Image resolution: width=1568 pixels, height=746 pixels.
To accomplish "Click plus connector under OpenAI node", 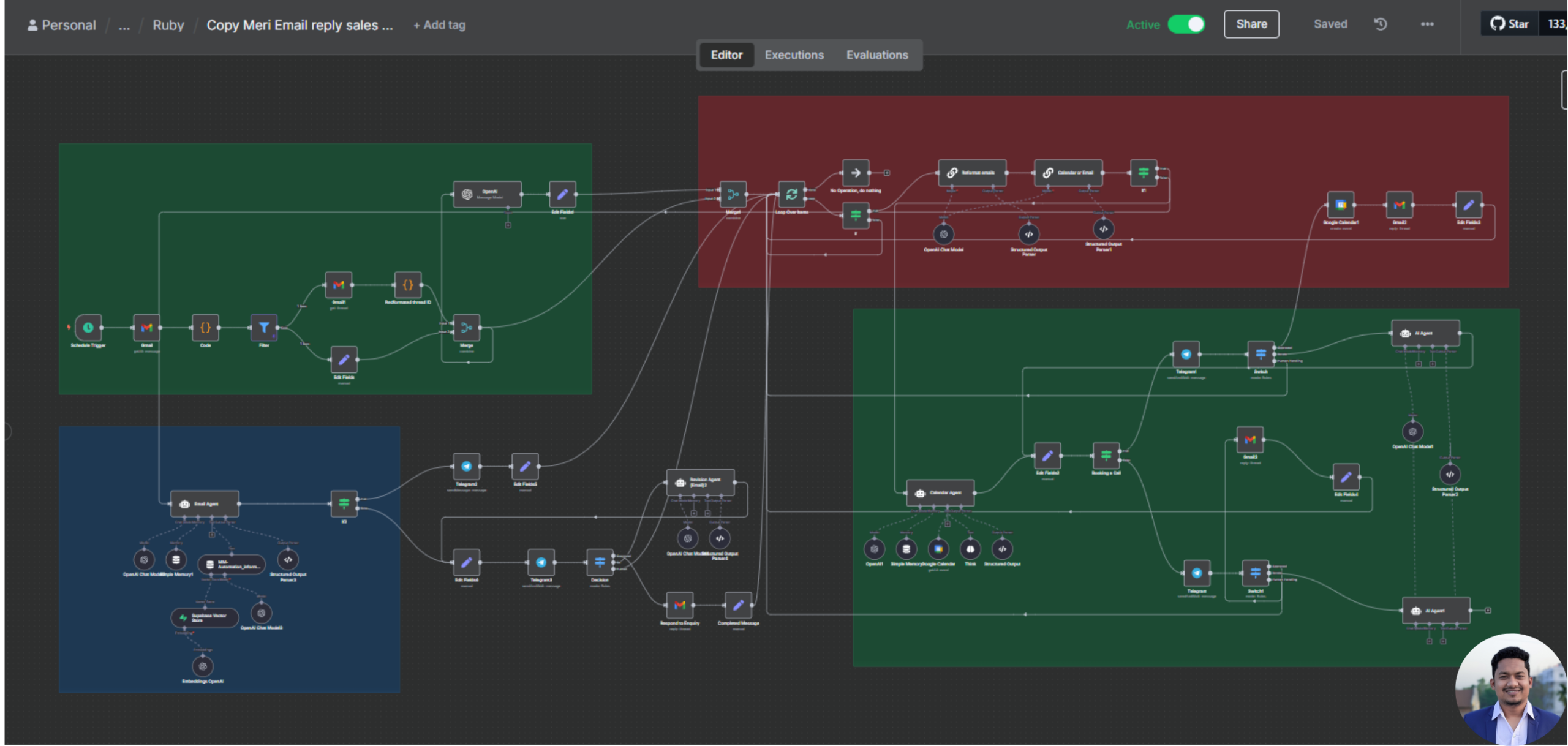I will (x=508, y=225).
